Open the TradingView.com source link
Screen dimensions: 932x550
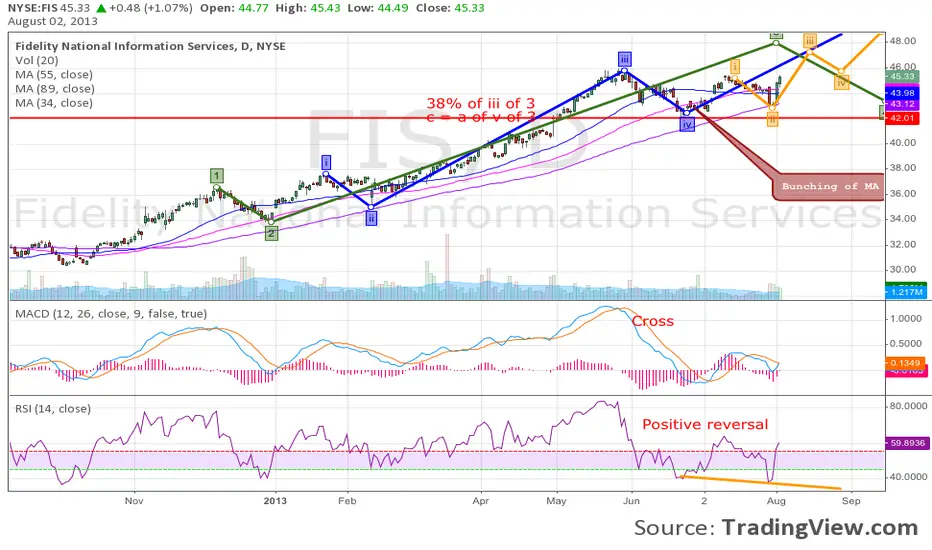[x=820, y=527]
